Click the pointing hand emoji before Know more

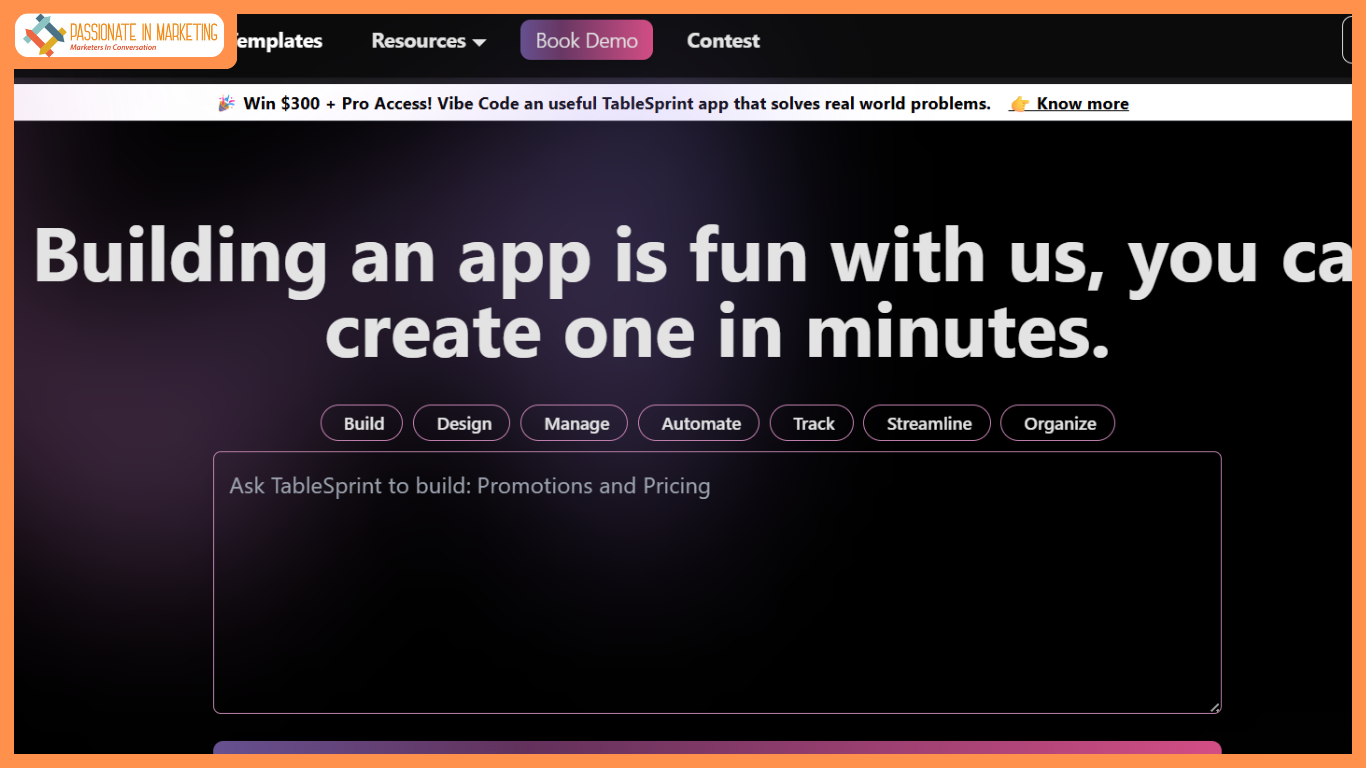coord(1020,104)
